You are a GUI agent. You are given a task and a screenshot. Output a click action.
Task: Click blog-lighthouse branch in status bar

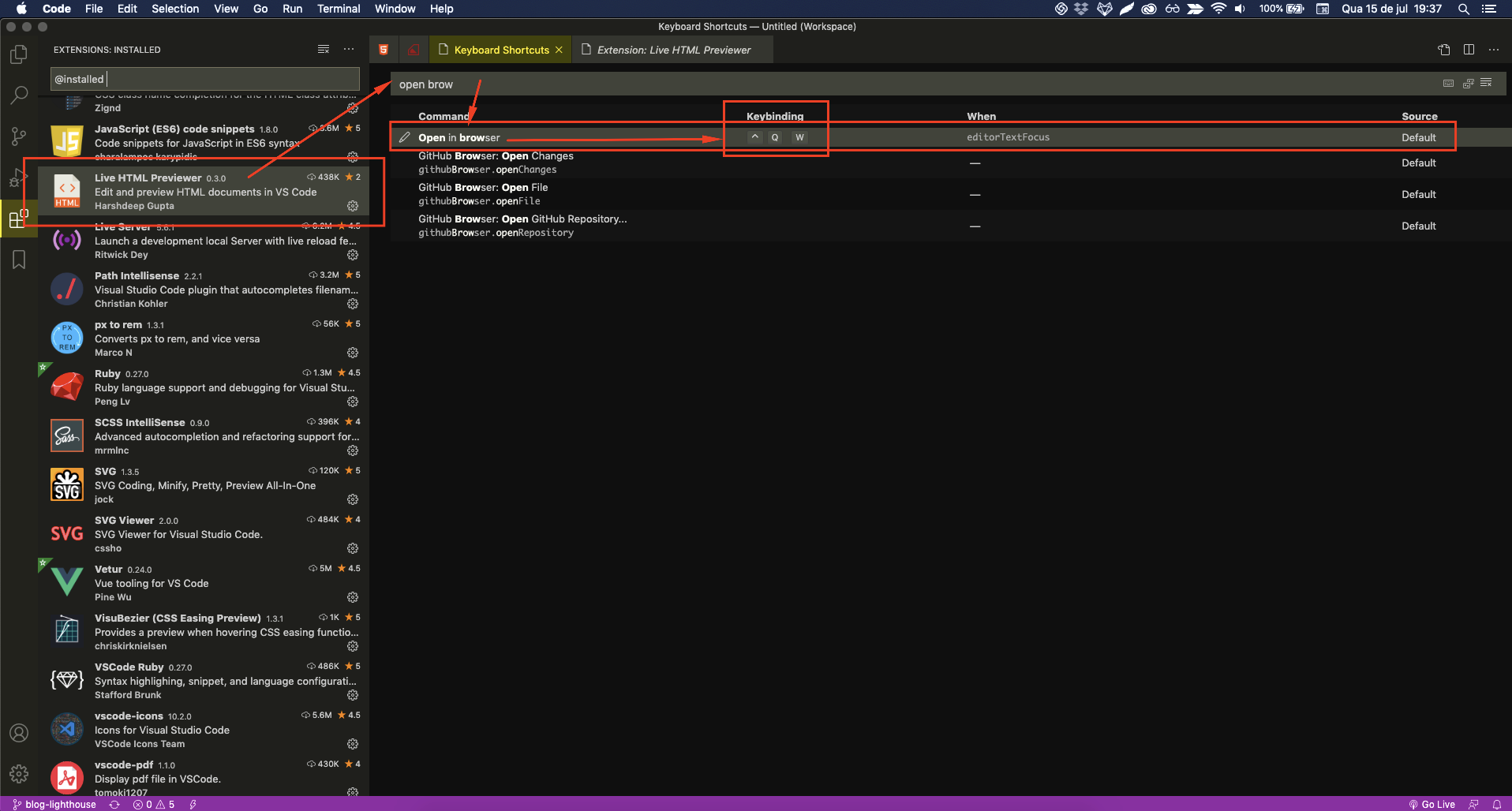(x=54, y=804)
